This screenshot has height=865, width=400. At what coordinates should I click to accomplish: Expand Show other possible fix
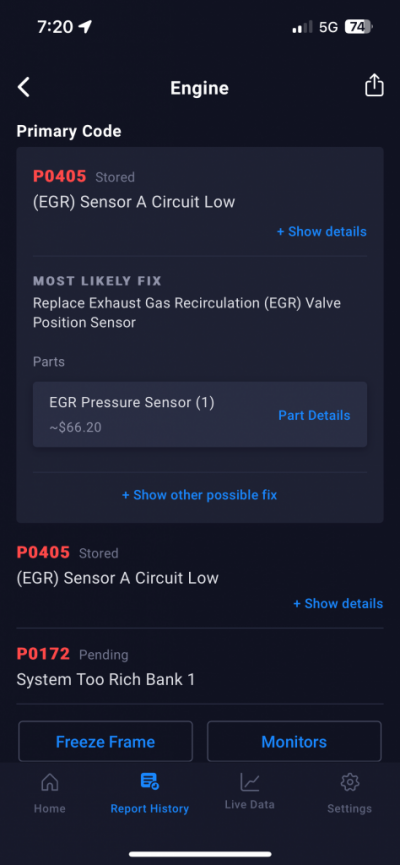[200, 495]
